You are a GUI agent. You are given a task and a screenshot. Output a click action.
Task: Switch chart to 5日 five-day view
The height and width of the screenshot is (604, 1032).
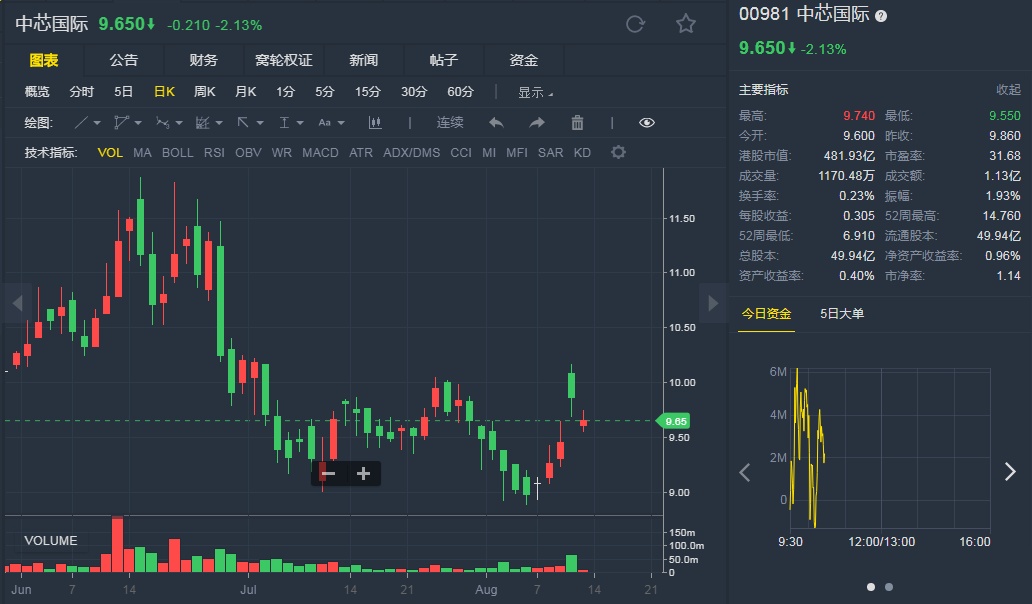[x=123, y=91]
